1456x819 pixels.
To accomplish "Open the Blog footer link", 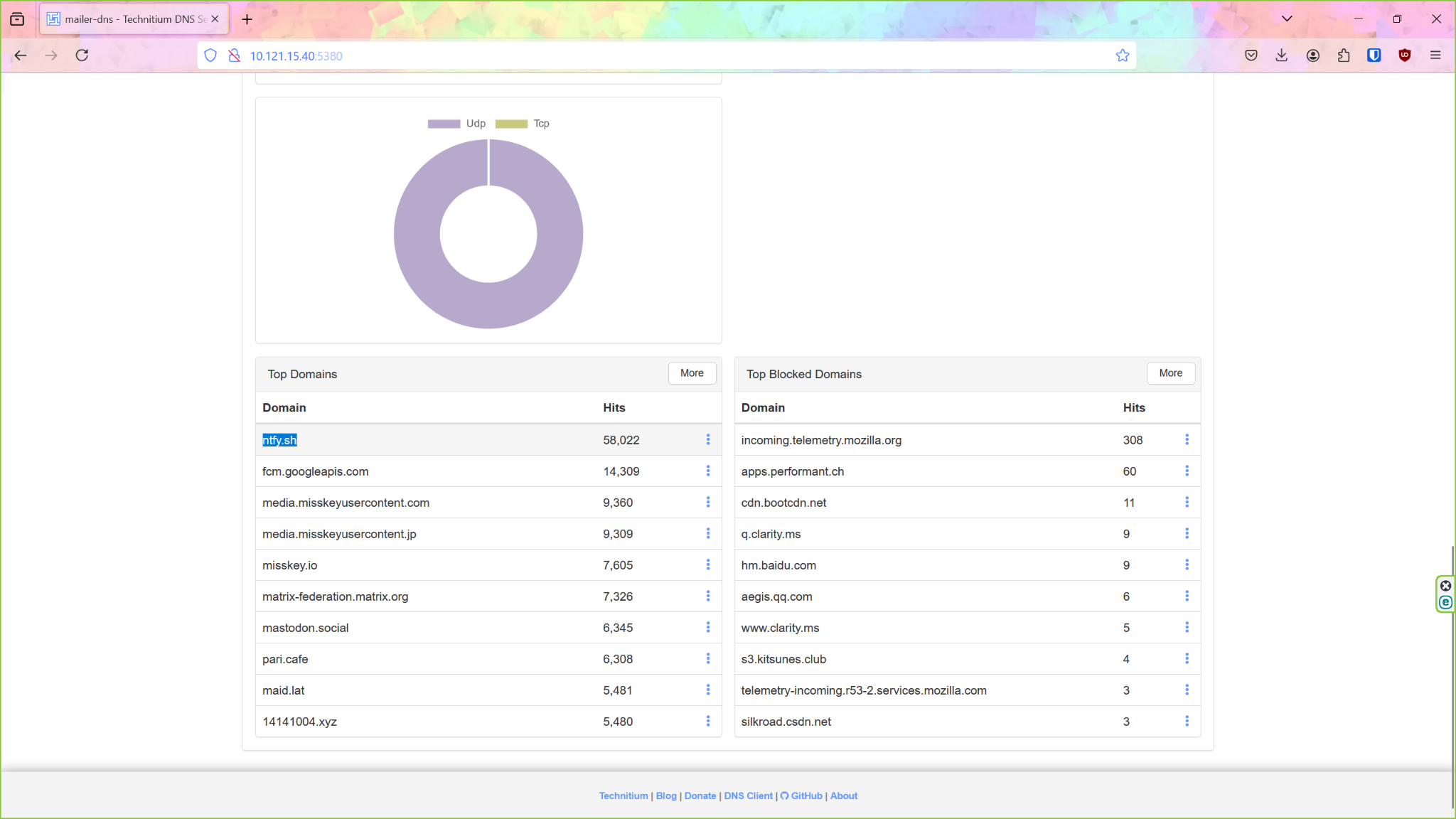I will tap(666, 796).
